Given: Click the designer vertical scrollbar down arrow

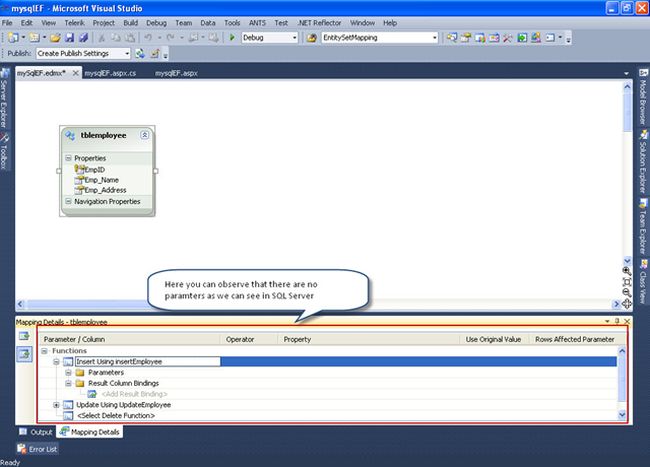Looking at the screenshot, I should 627,261.
